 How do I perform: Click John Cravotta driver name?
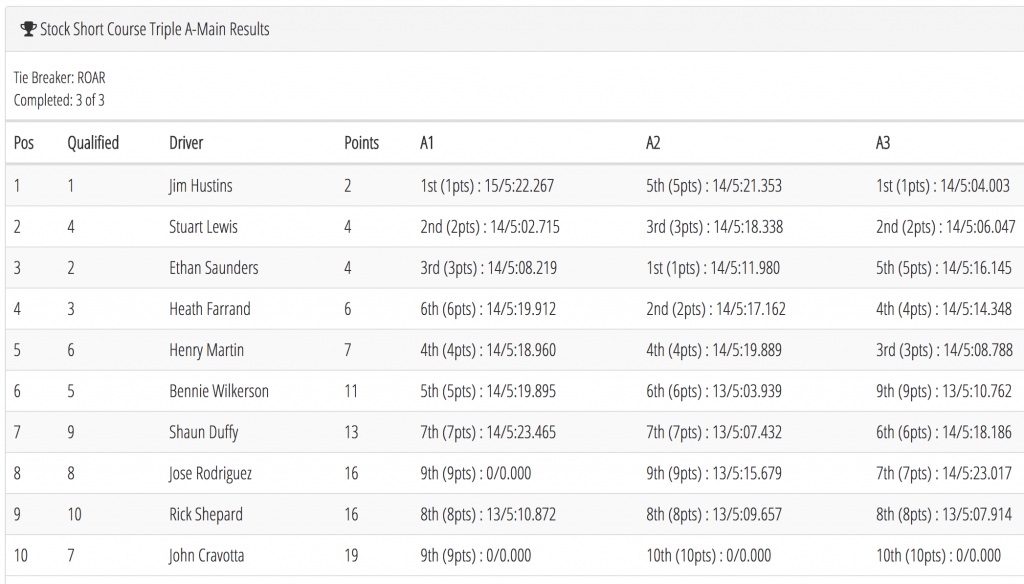coord(206,556)
